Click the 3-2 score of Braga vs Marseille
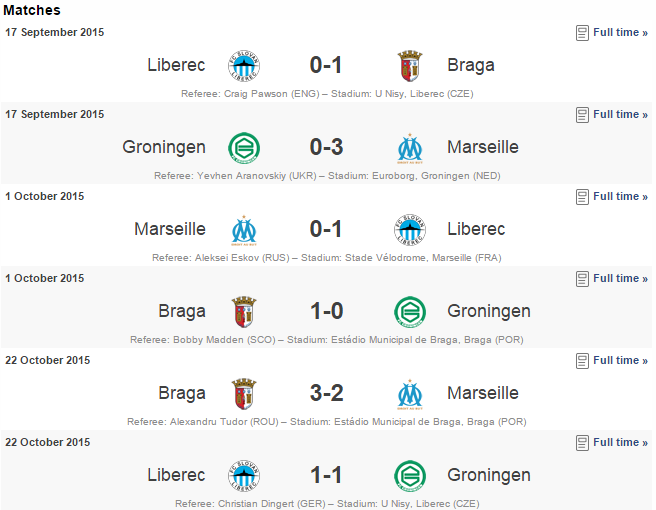Image resolution: width=656 pixels, height=510 pixels. point(326,393)
